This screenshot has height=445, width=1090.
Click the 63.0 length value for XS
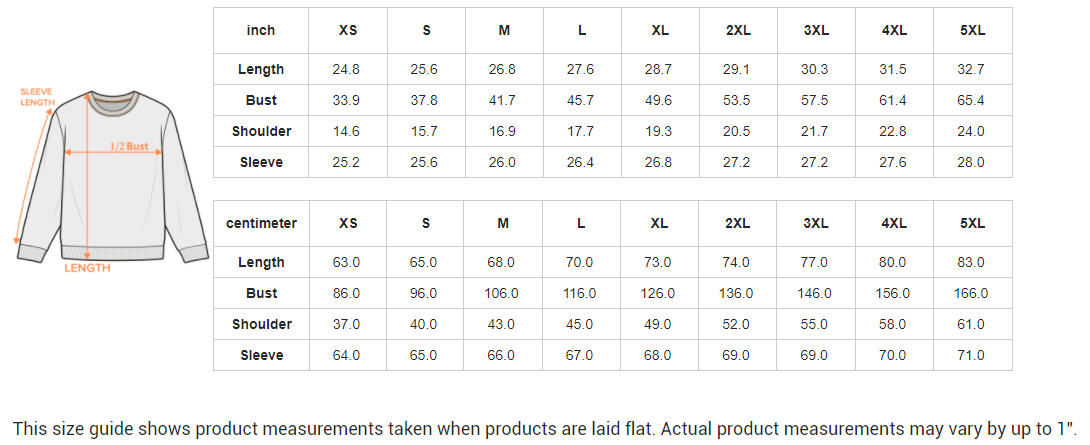(346, 262)
